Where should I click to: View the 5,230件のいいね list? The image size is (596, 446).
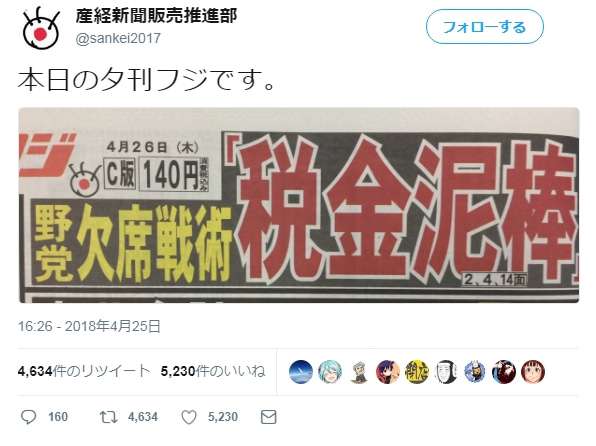[213, 371]
